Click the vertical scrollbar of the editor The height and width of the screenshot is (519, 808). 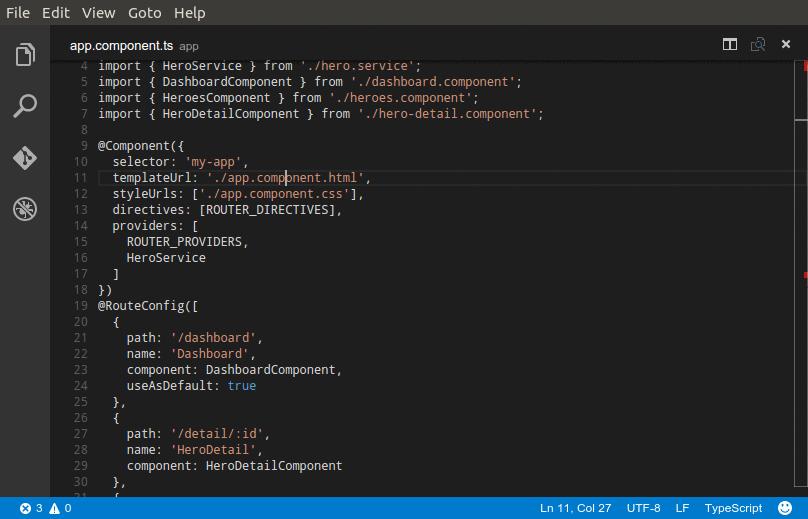pyautogui.click(x=801, y=273)
